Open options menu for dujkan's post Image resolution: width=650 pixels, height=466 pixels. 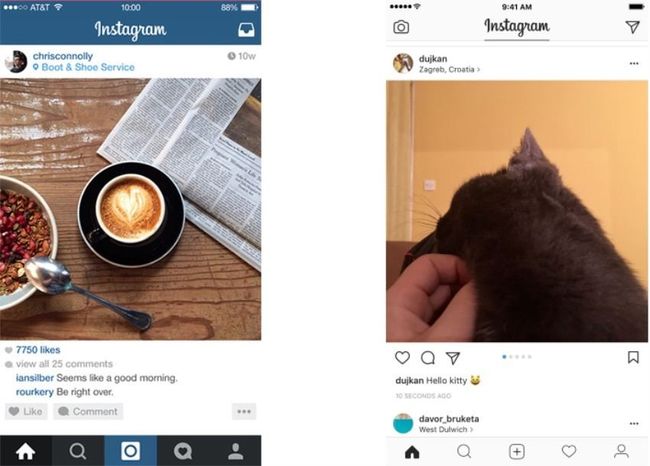click(x=634, y=63)
